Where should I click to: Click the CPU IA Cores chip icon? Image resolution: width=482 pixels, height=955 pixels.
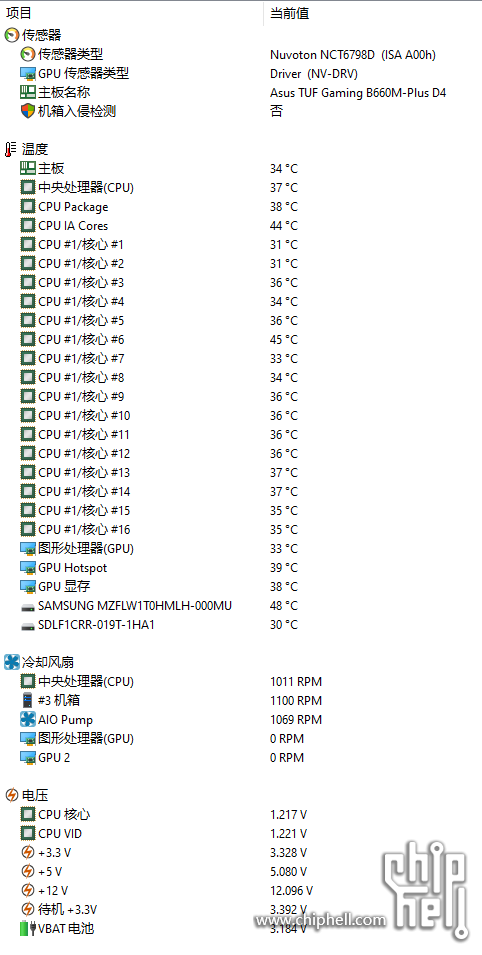28,226
